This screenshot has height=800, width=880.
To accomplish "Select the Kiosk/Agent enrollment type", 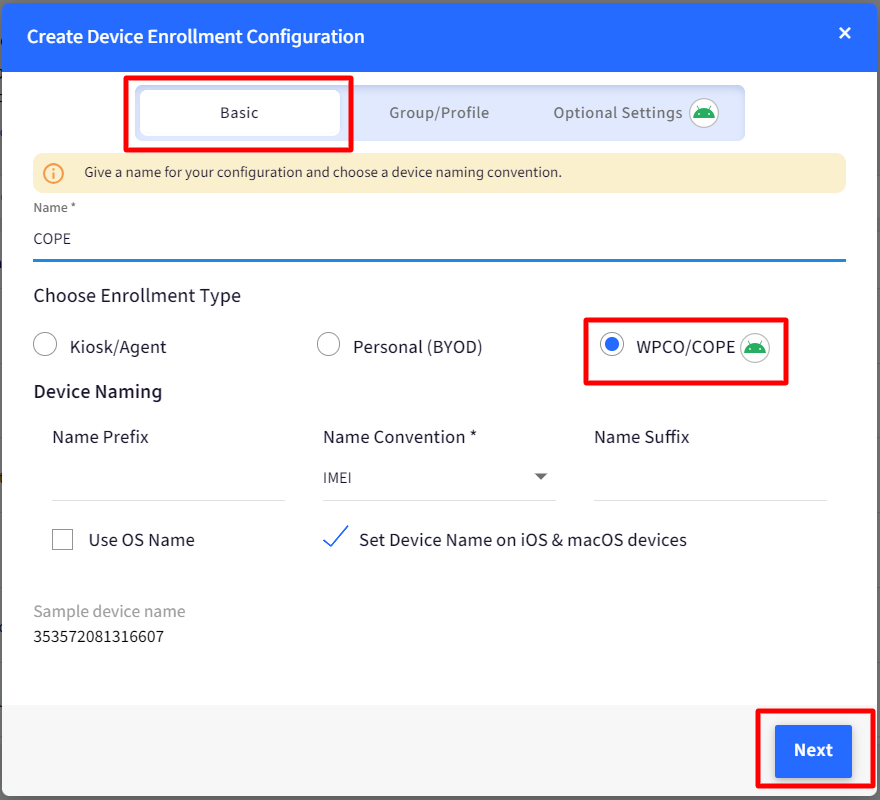I will click(45, 344).
